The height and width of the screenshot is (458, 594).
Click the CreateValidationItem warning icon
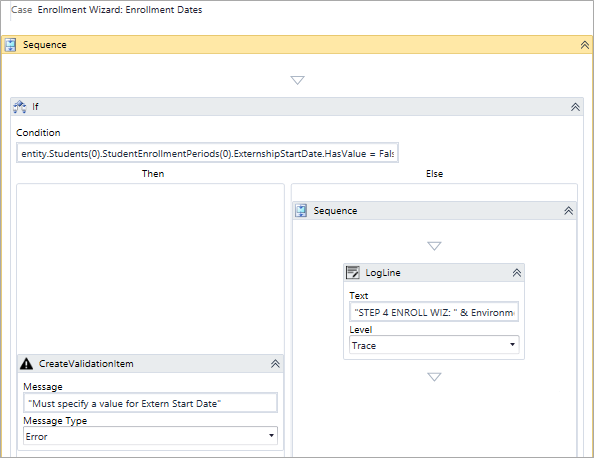pyautogui.click(x=27, y=364)
